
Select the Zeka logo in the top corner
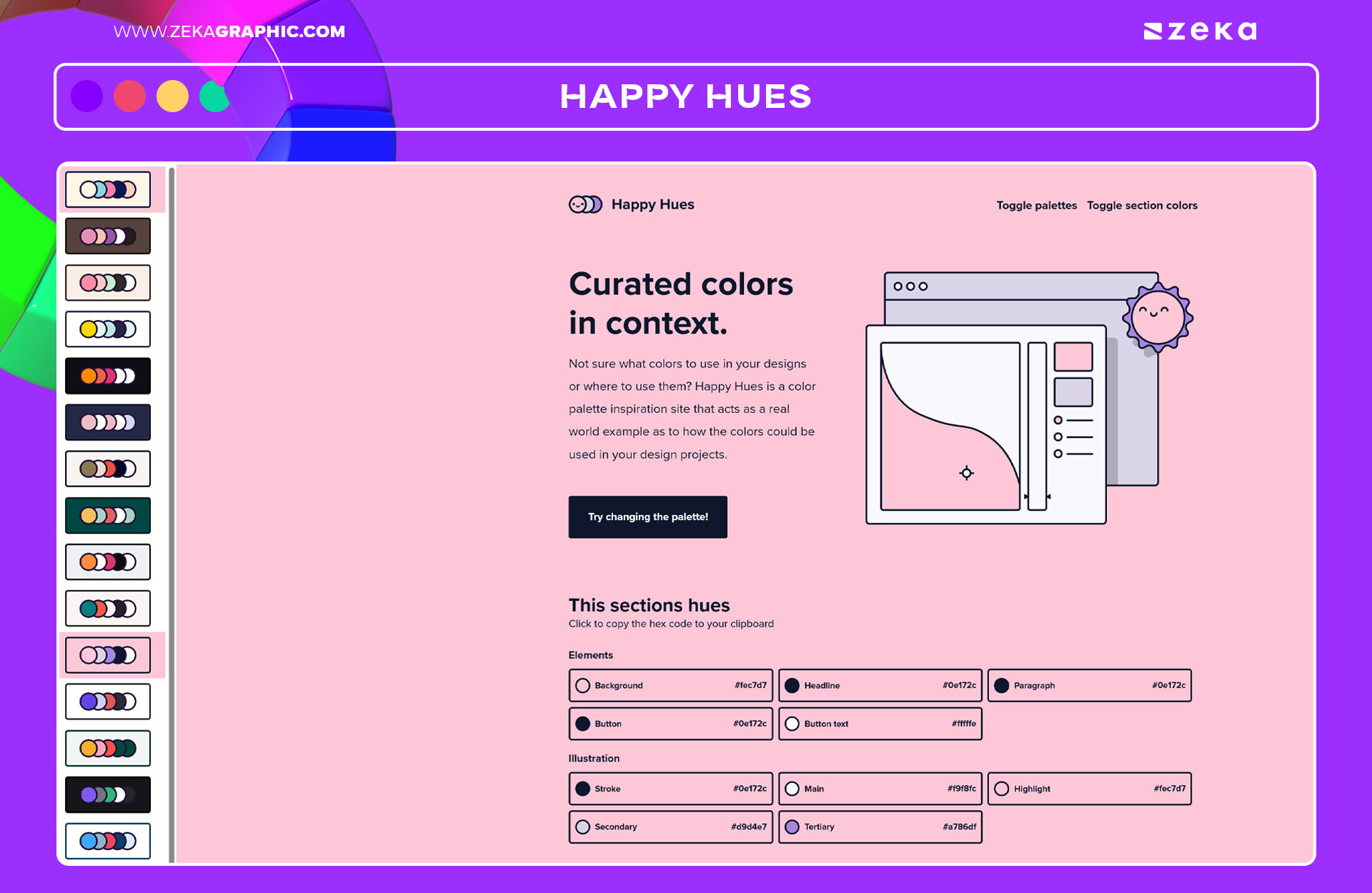pos(1201,30)
